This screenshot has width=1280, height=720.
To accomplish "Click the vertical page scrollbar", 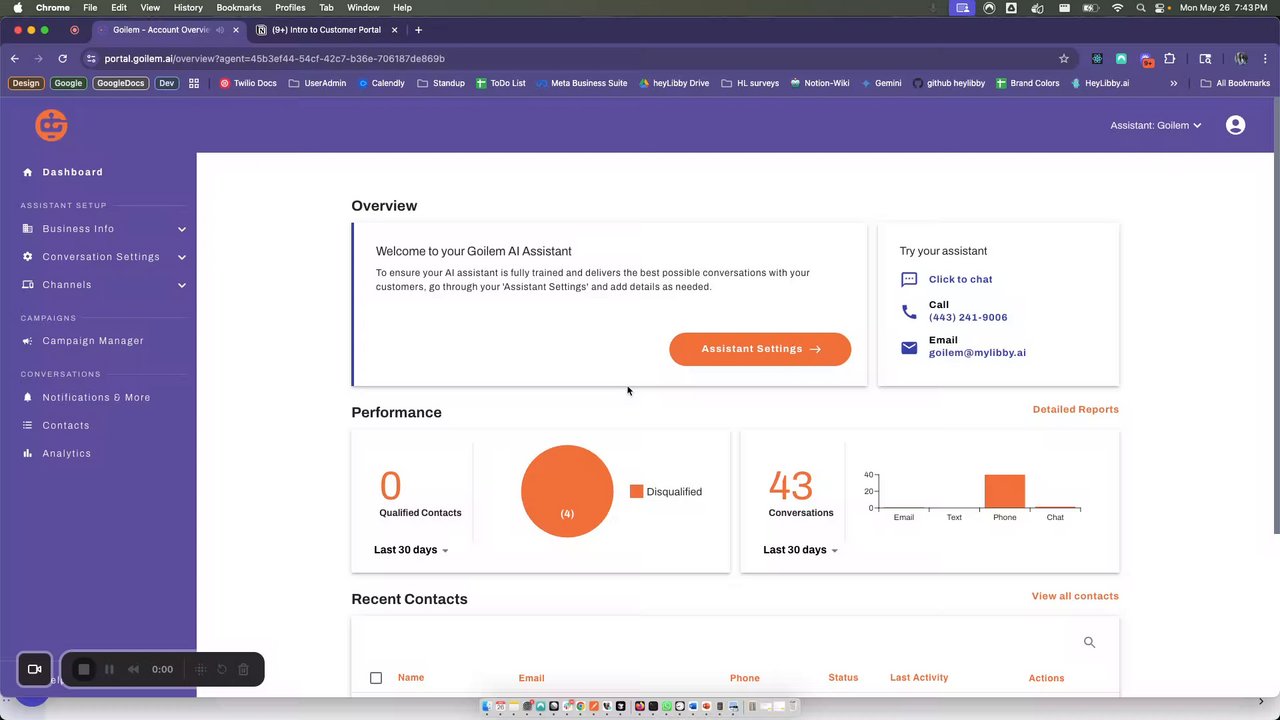I will (x=1276, y=318).
